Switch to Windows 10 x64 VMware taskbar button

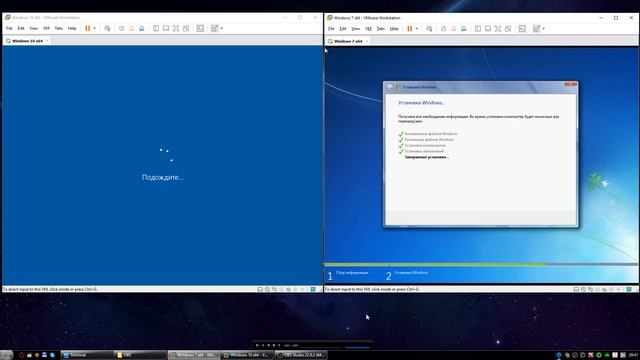[x=247, y=355]
